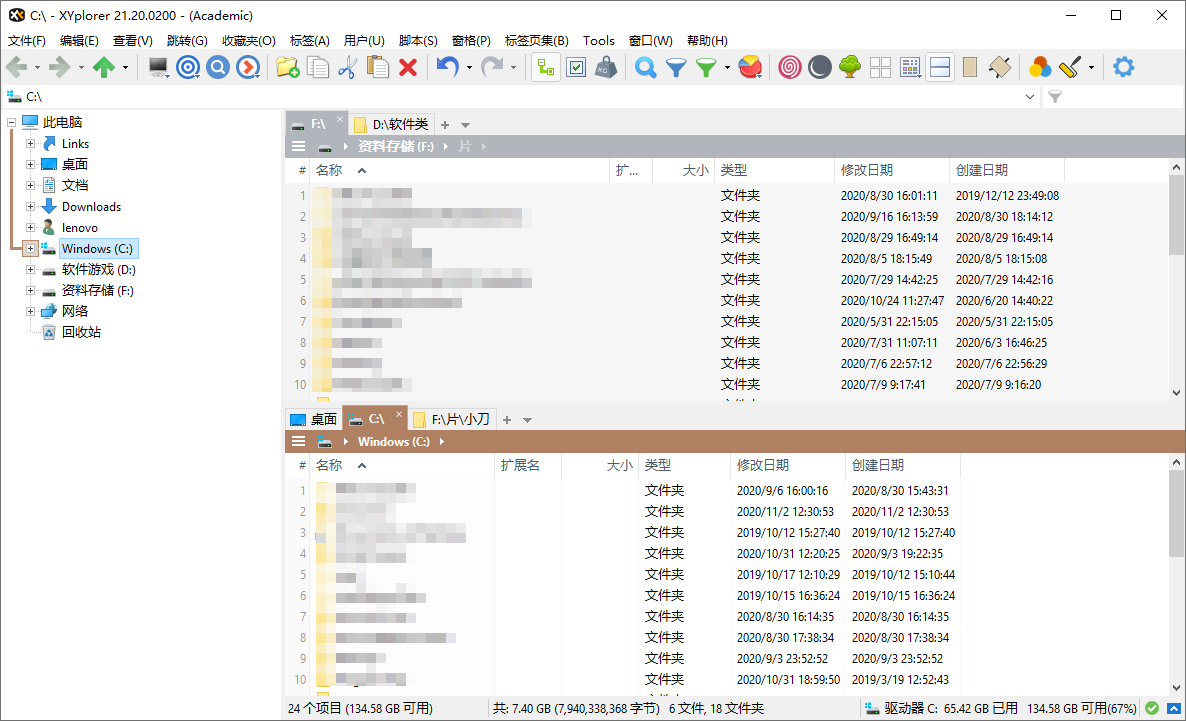Toggle the horizontal dual pane layout

(x=941, y=67)
